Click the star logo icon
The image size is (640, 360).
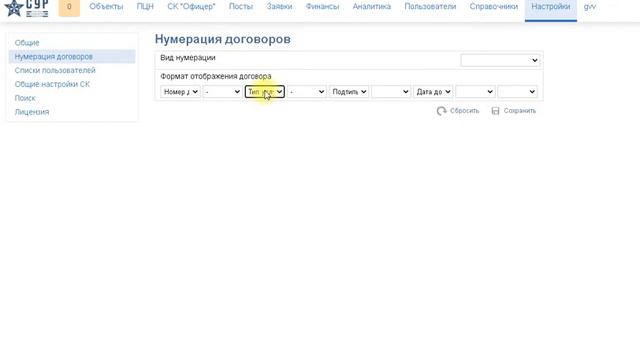[x=13, y=8]
